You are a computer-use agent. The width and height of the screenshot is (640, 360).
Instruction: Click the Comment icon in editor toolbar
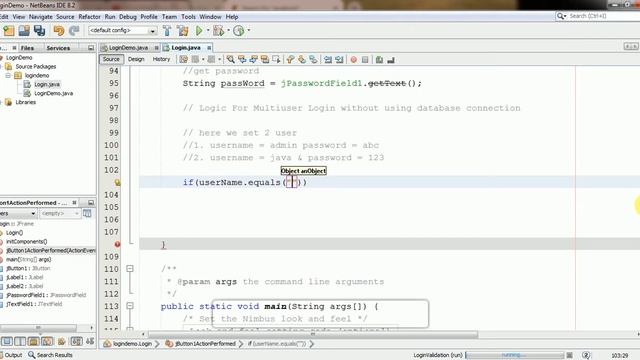coord(379,60)
